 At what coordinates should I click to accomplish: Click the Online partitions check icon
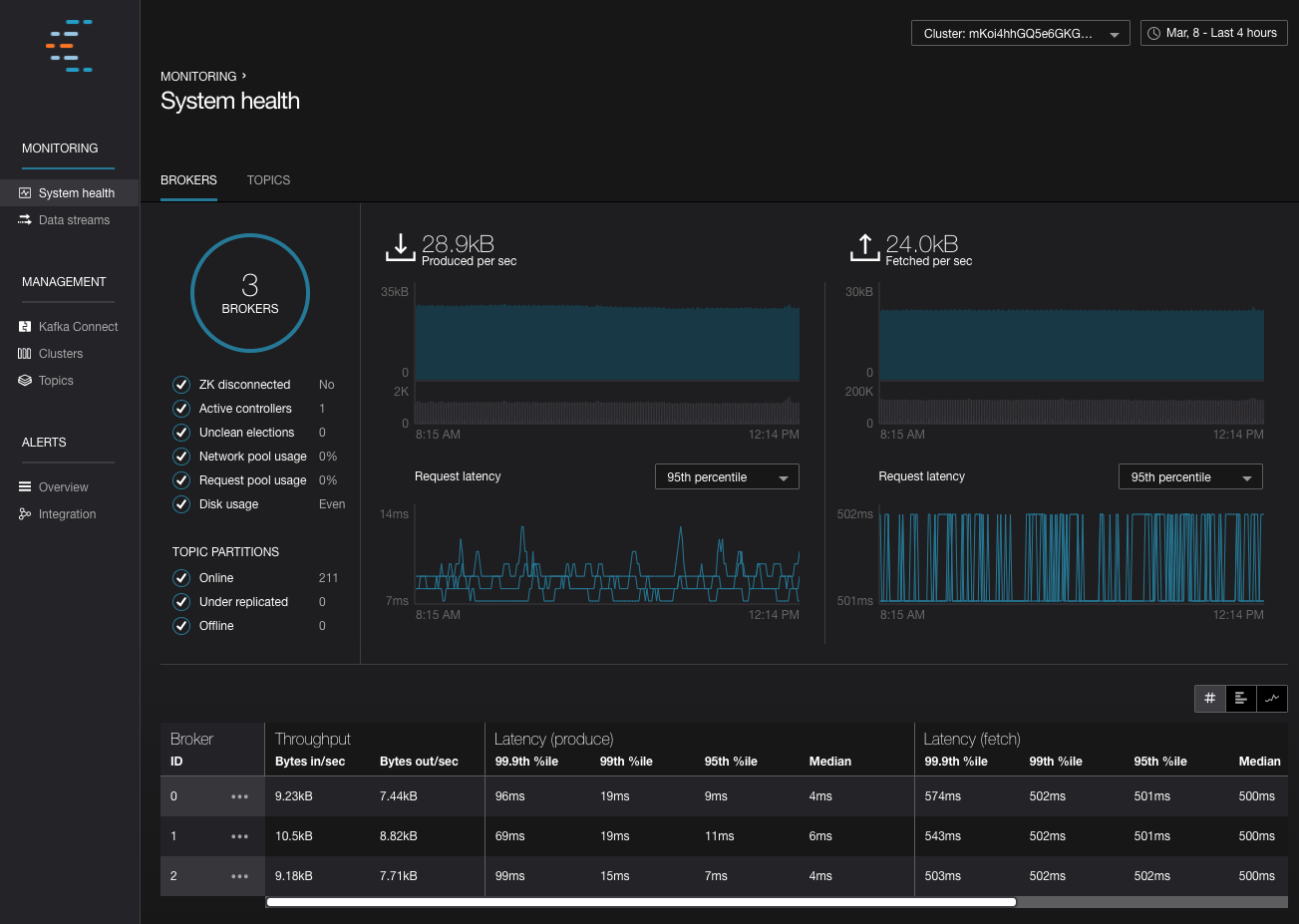(181, 578)
